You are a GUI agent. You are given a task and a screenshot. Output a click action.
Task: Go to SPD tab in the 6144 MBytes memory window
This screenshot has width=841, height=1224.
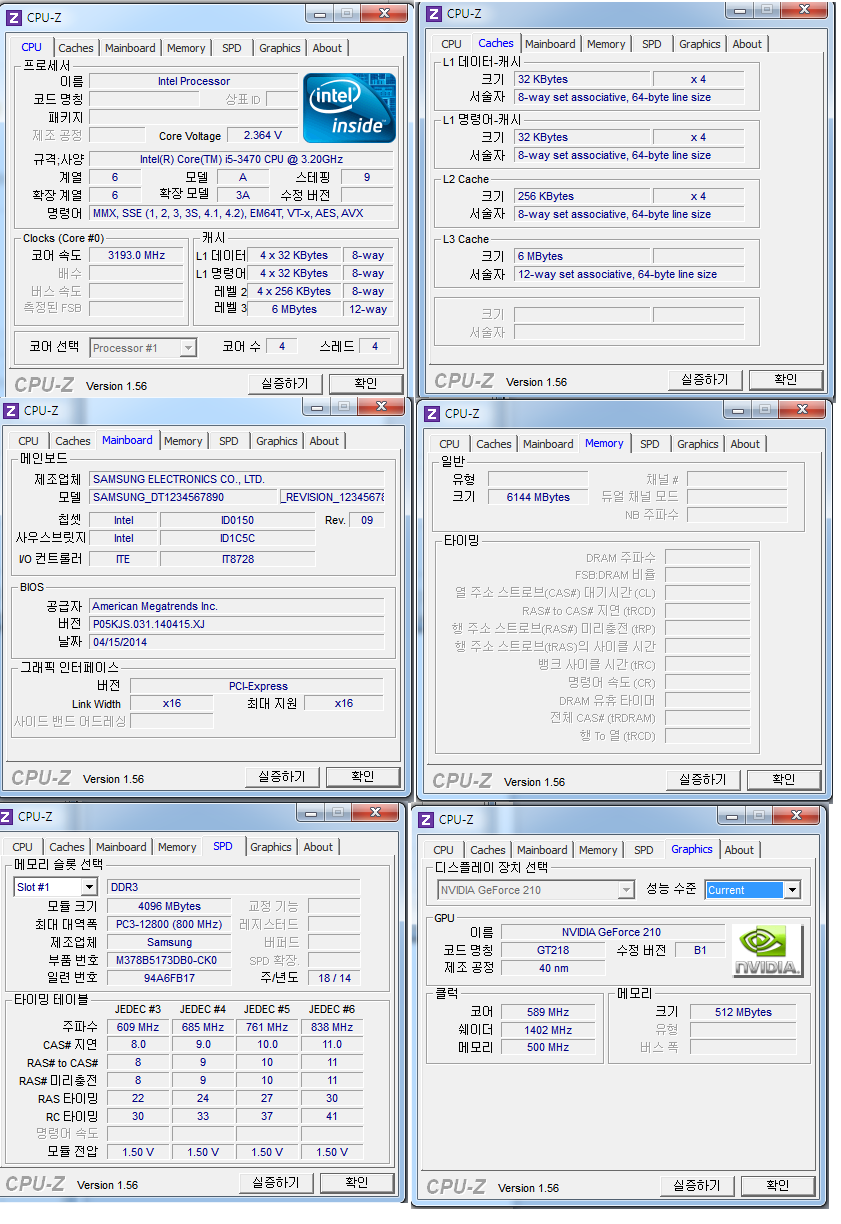tap(649, 444)
